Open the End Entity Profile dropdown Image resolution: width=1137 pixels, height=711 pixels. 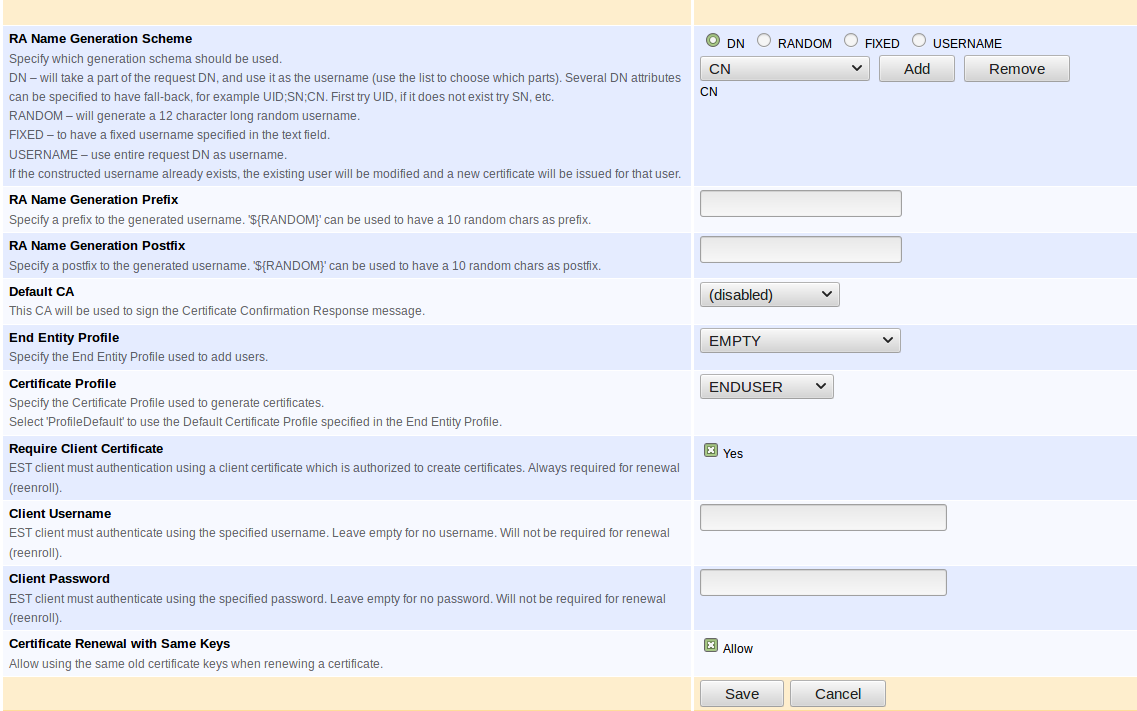point(800,340)
